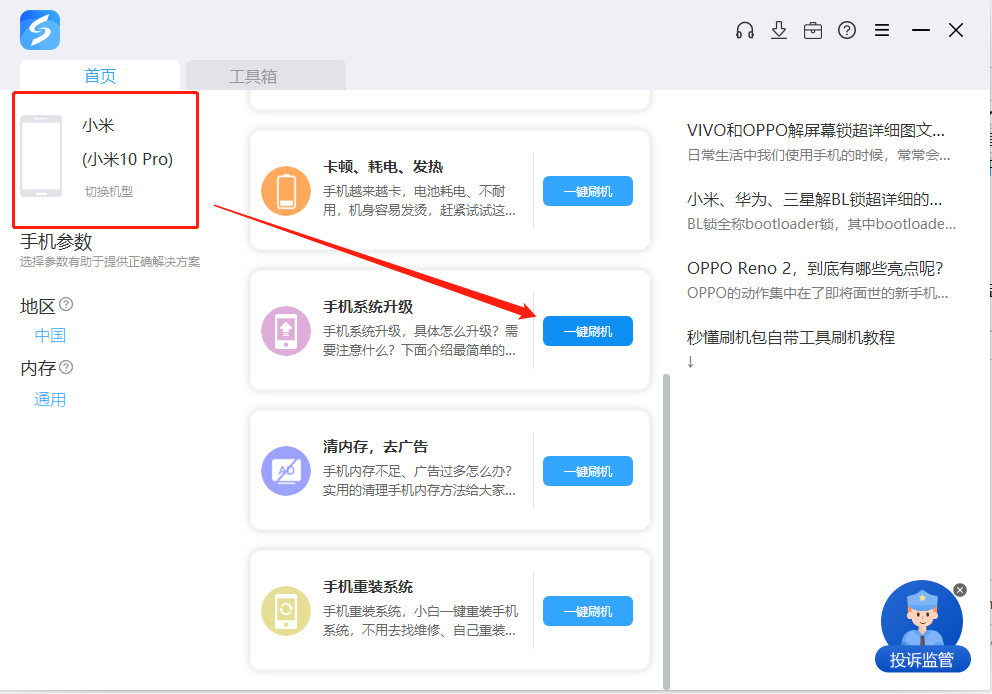Select the 通用 memory option
The image size is (992, 694).
pyautogui.click(x=50, y=399)
